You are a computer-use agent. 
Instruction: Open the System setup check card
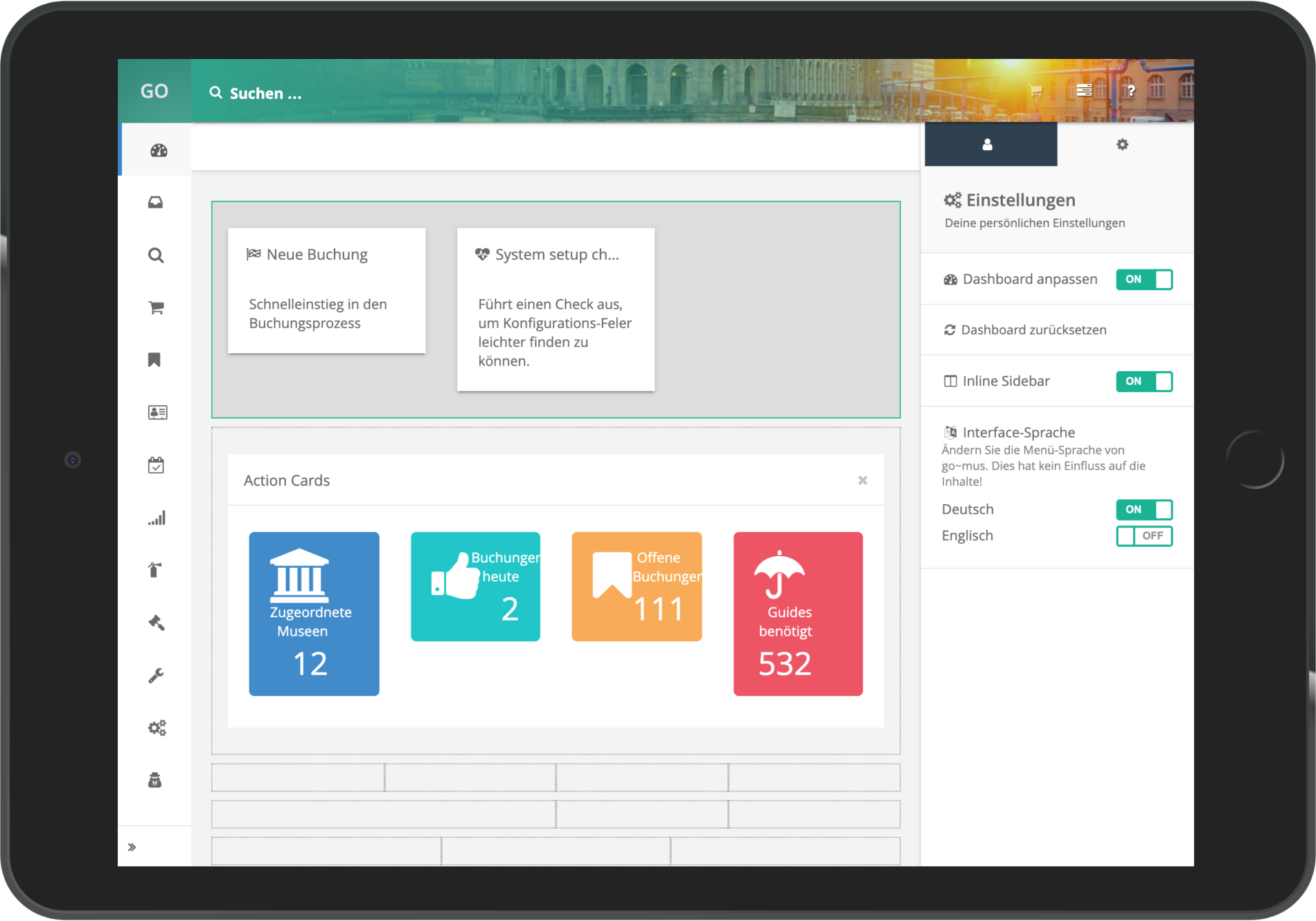tap(556, 309)
